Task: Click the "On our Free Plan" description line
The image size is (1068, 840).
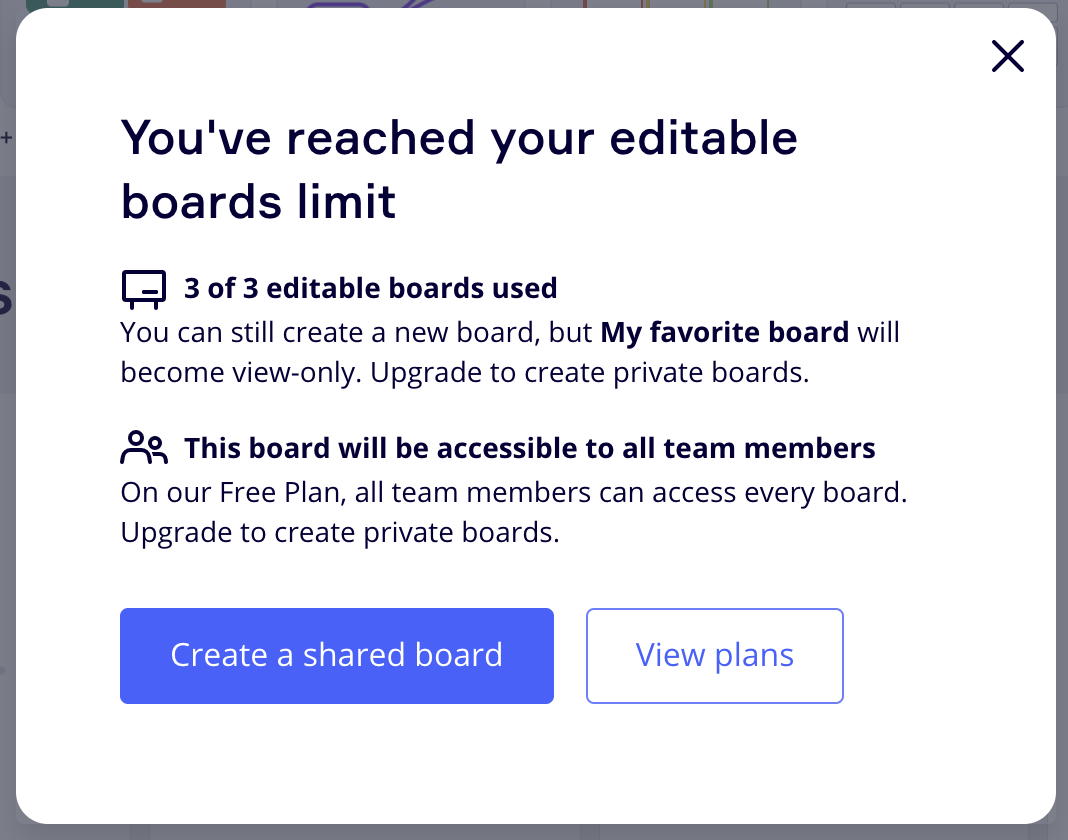Action: [513, 492]
